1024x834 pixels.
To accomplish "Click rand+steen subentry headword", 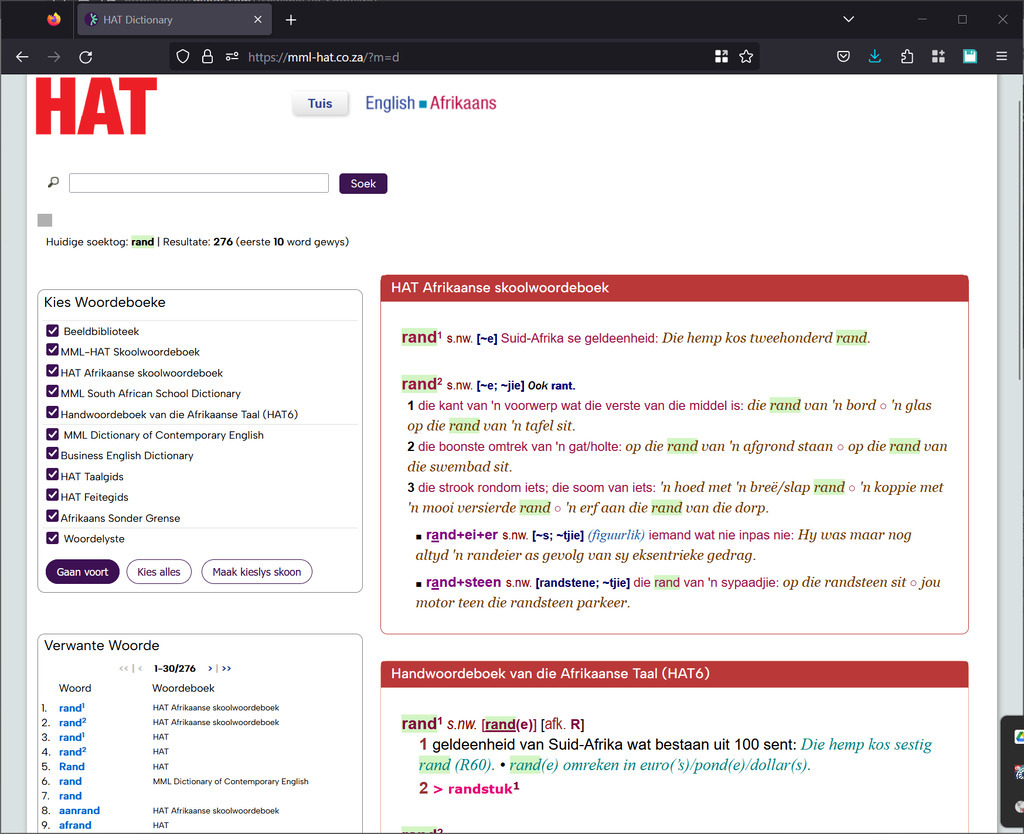I will [x=464, y=582].
